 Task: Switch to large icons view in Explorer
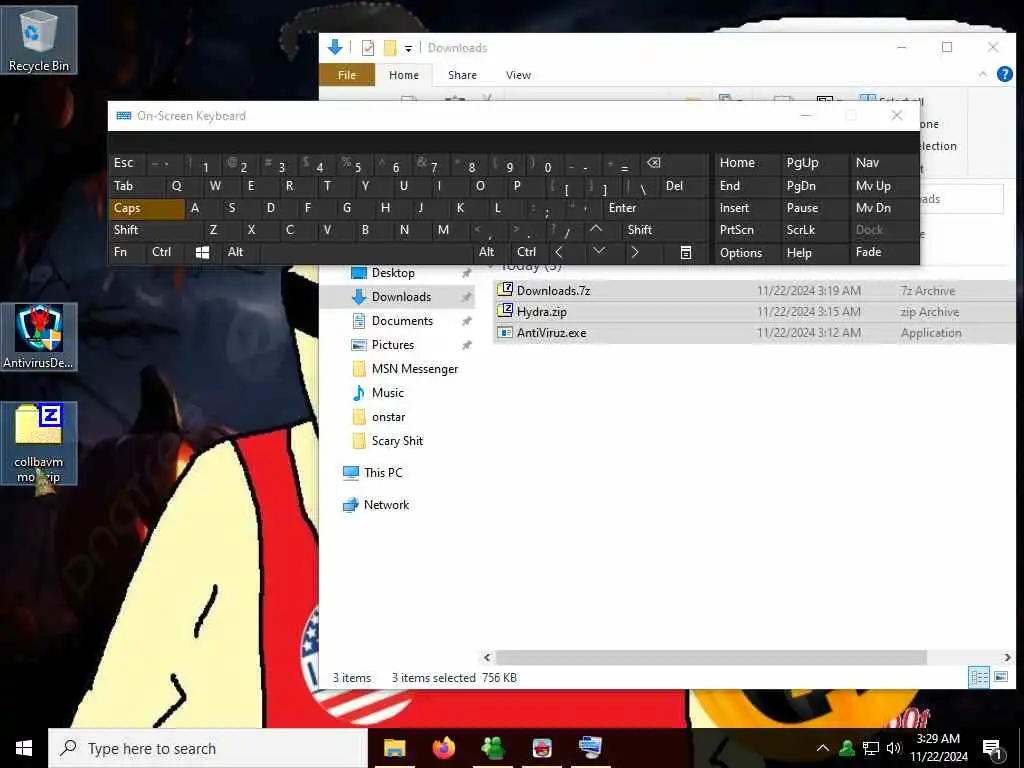(1000, 677)
